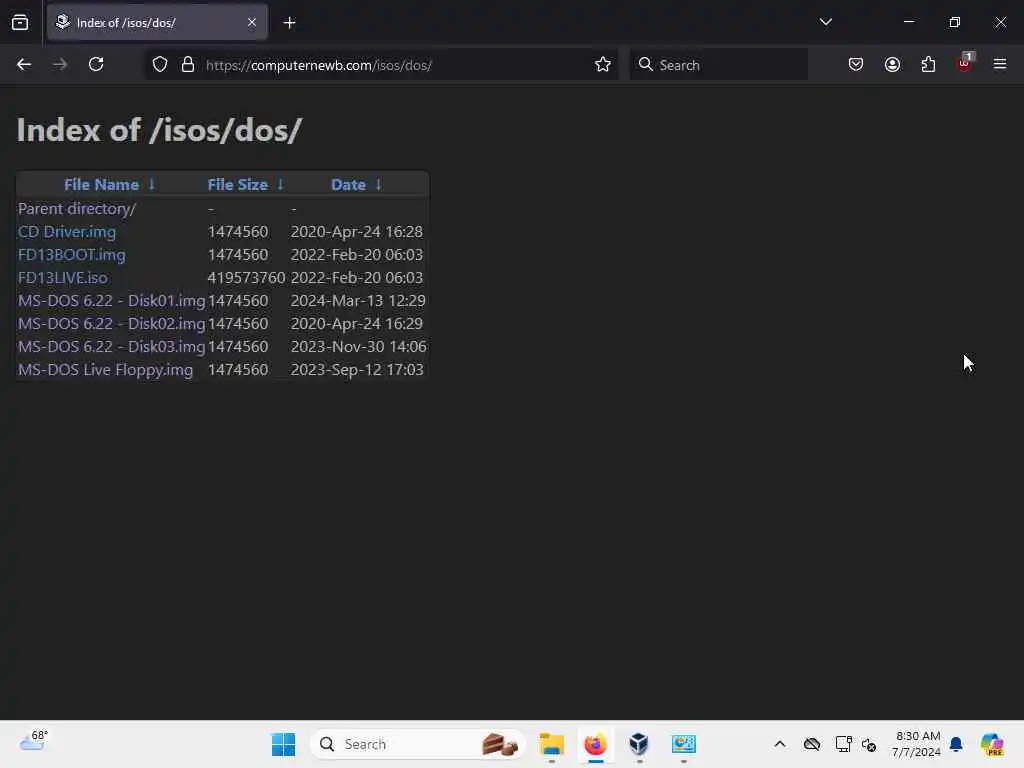This screenshot has height=768, width=1024.
Task: Click date 2023-Sep-12 17:03
Action: pos(357,370)
